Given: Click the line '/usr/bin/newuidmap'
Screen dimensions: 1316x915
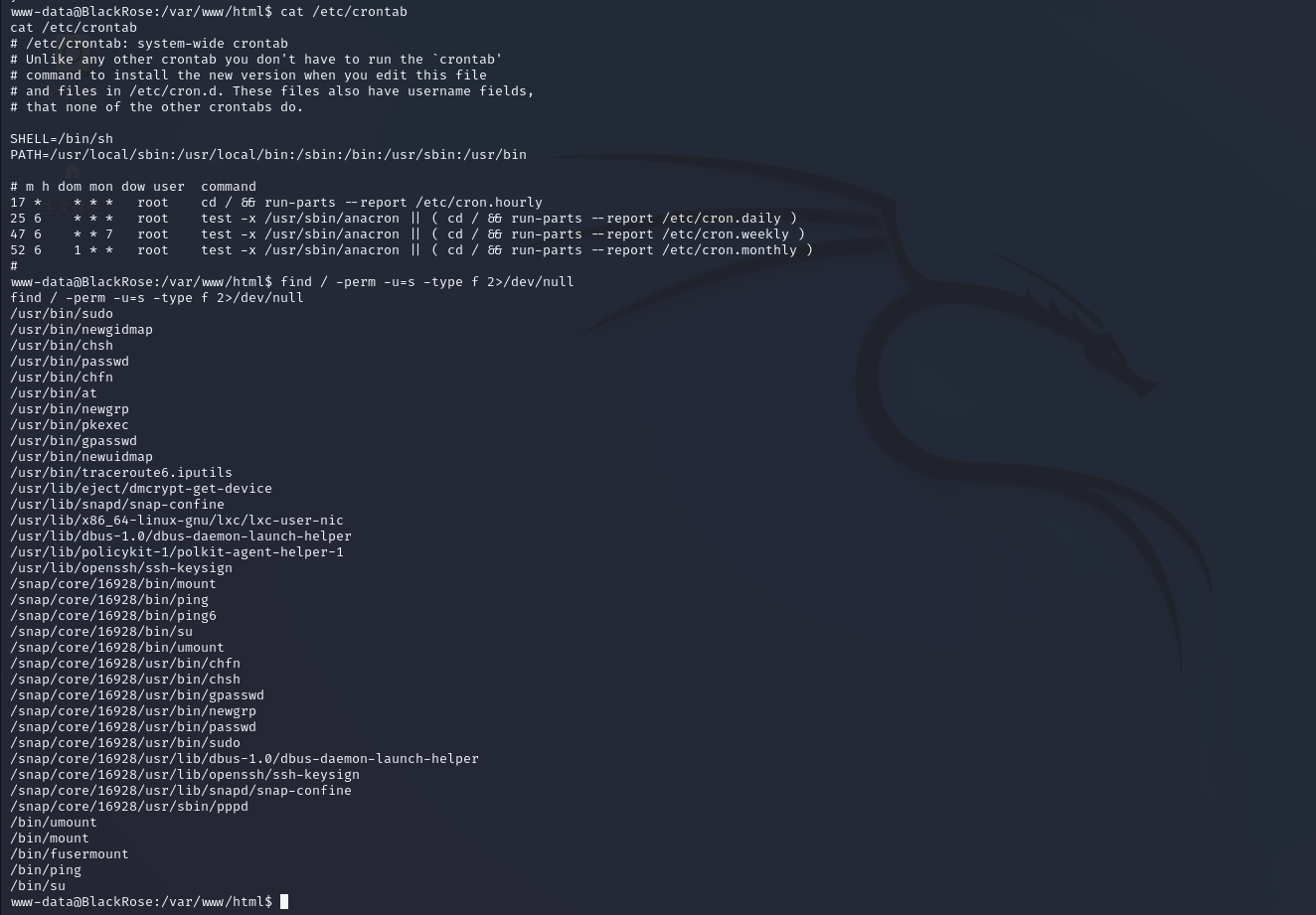Looking at the screenshot, I should point(82,456).
